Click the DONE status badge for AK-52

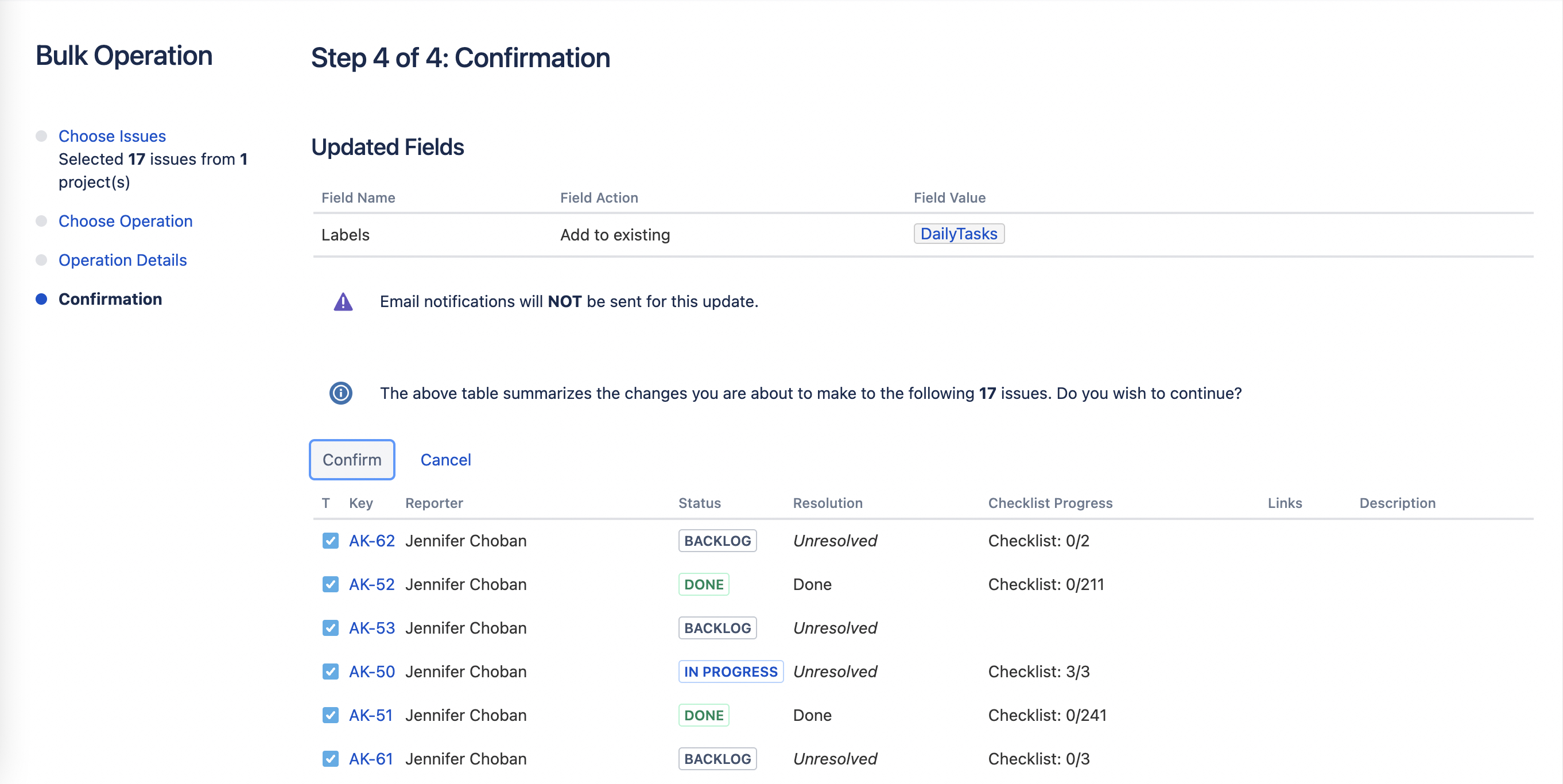tap(703, 584)
